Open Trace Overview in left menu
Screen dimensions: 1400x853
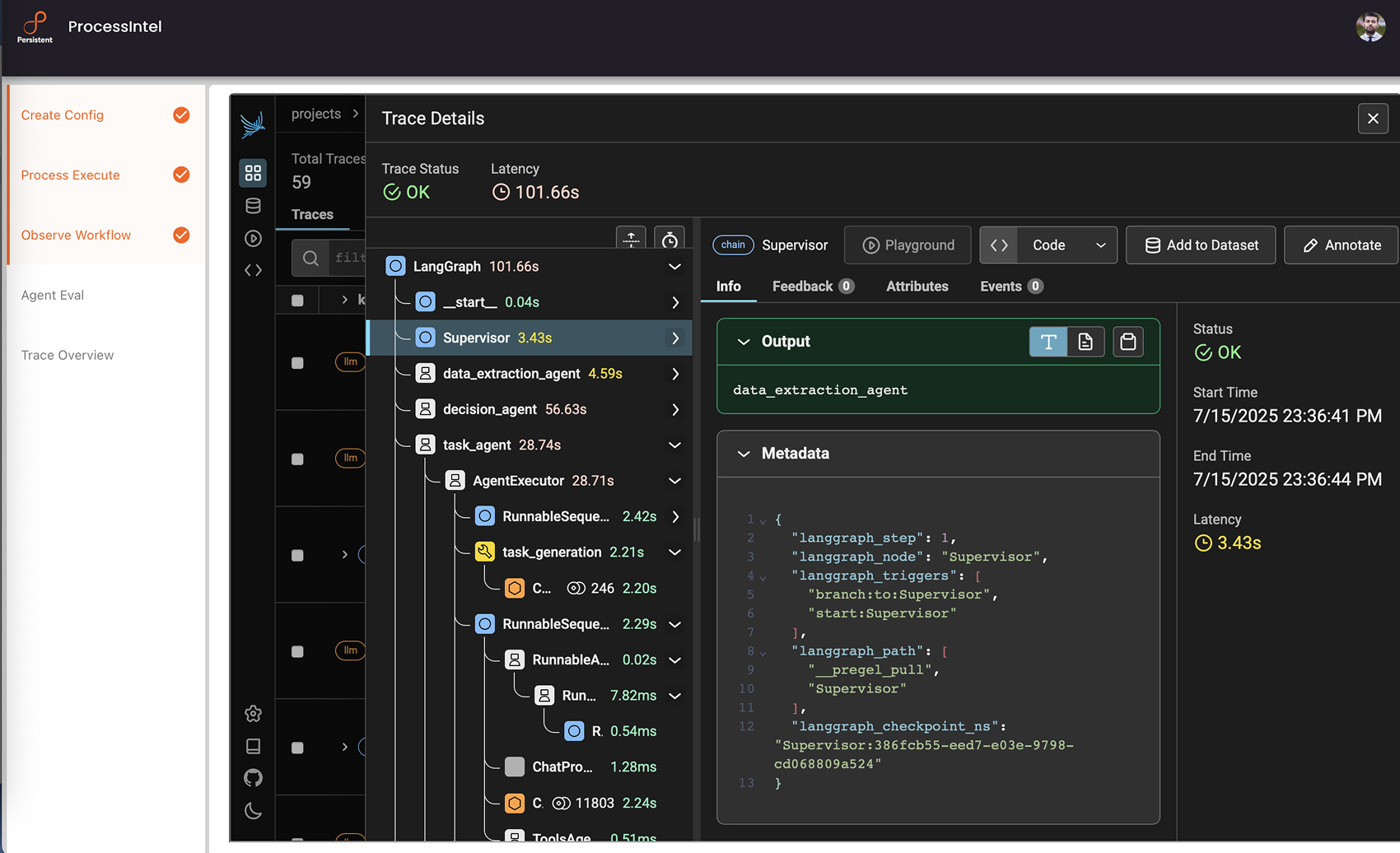pos(68,355)
